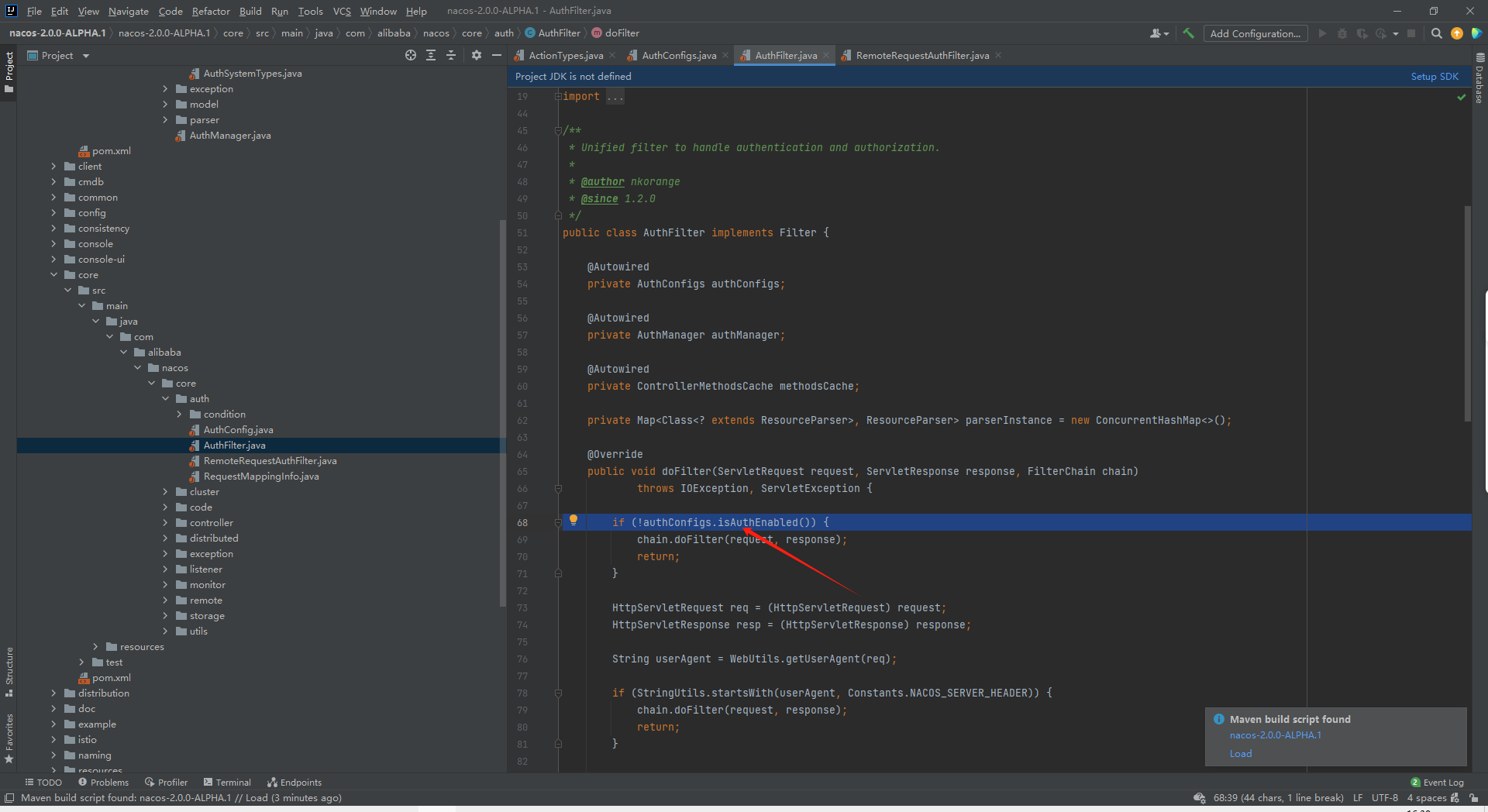Click the orange update arrow icon
This screenshot has width=1488, height=812.
[1457, 33]
